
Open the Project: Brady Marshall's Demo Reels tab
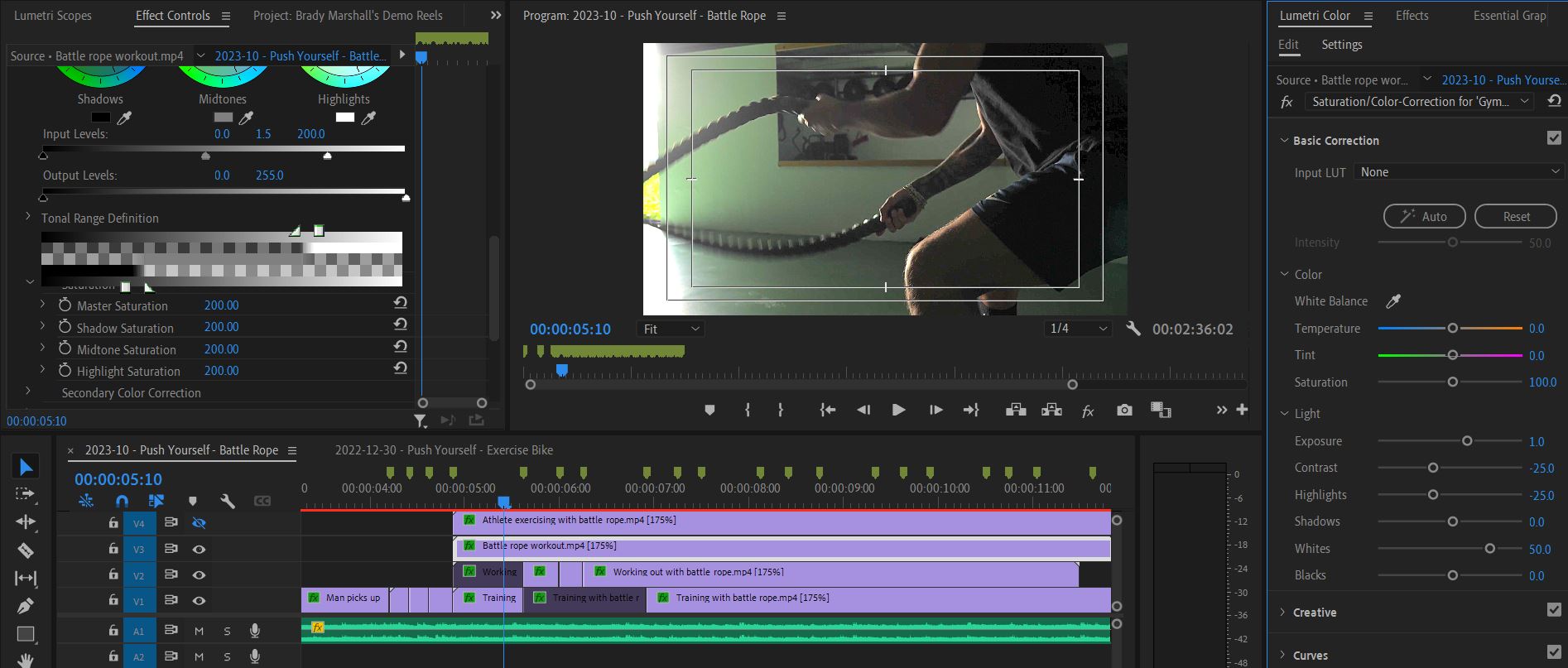coord(348,16)
